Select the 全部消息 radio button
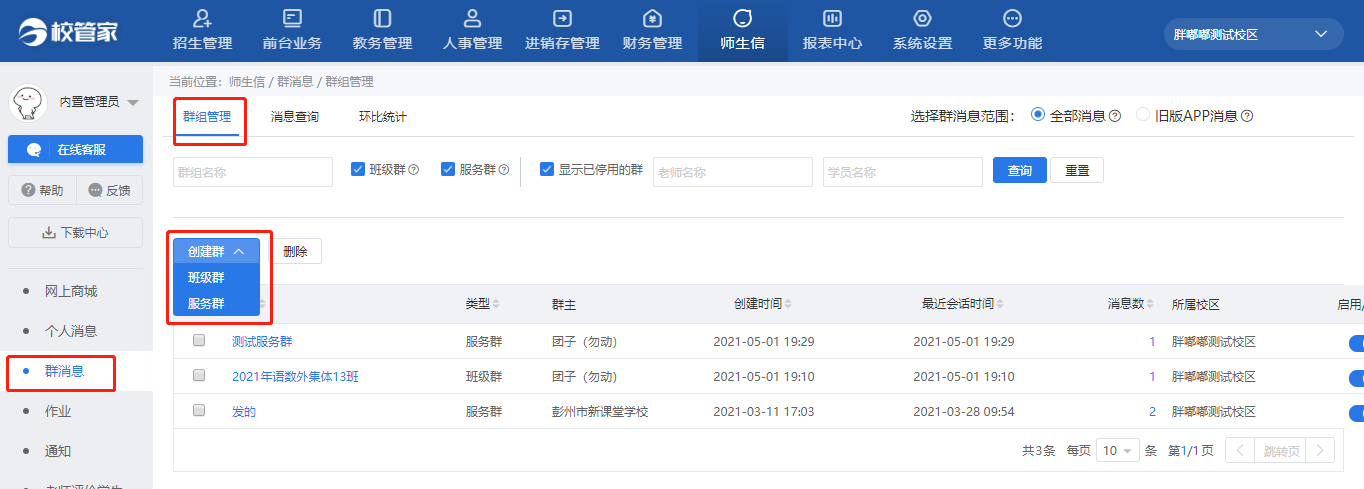 [1037, 115]
